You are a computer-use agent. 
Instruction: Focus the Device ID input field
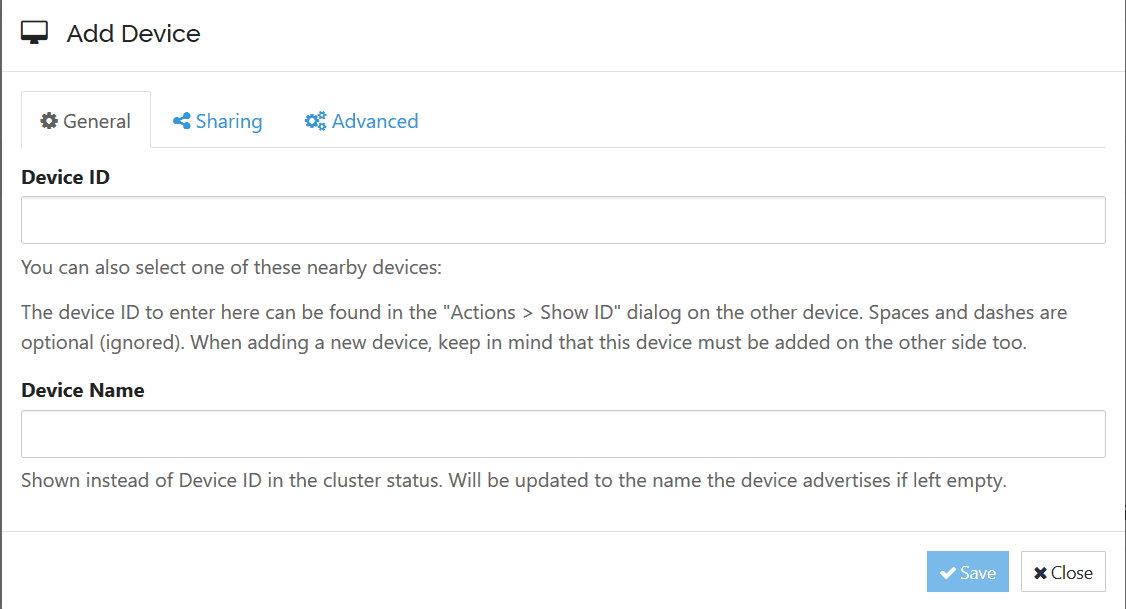[x=563, y=220]
